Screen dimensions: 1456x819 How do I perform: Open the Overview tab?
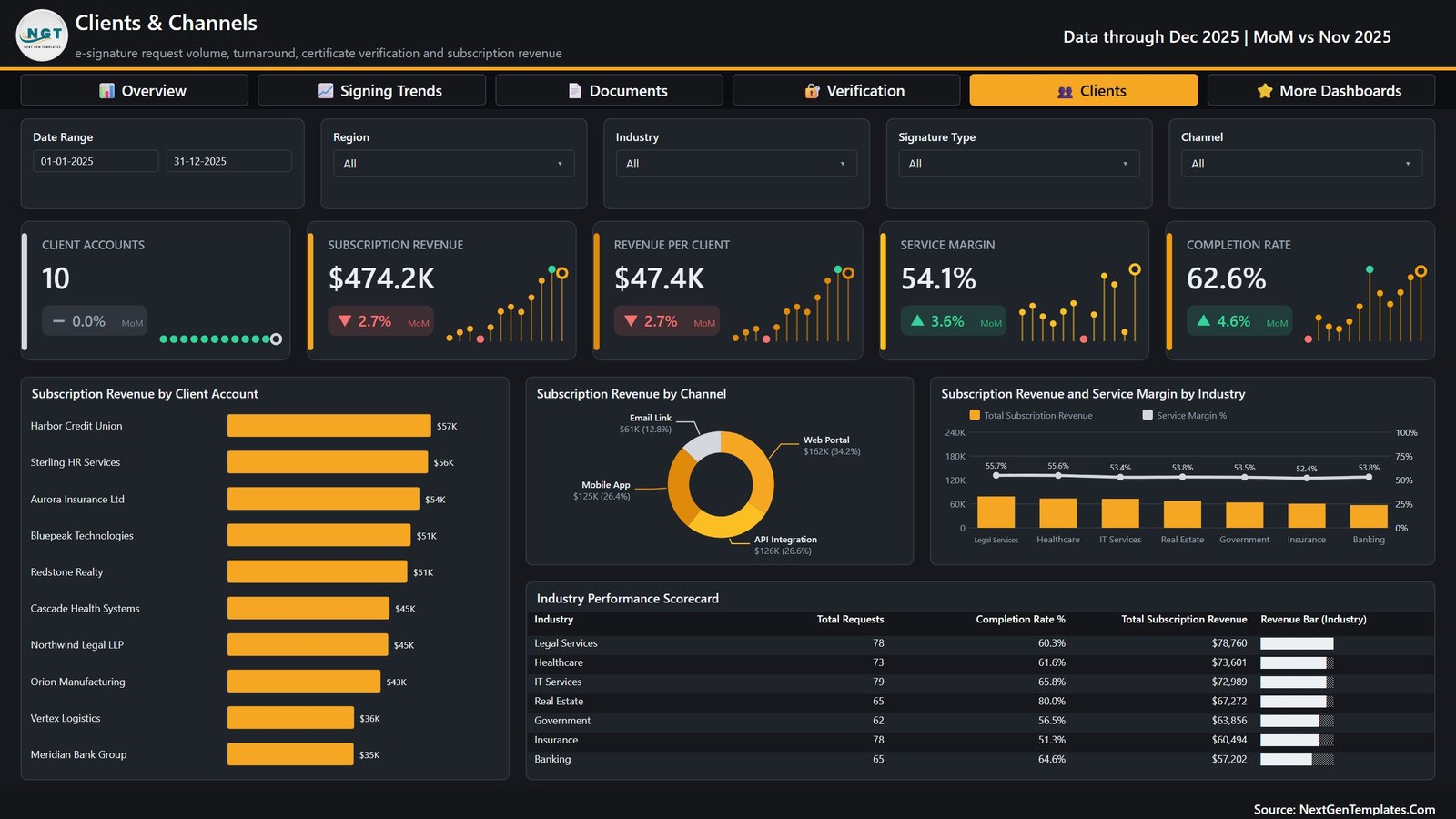click(135, 90)
